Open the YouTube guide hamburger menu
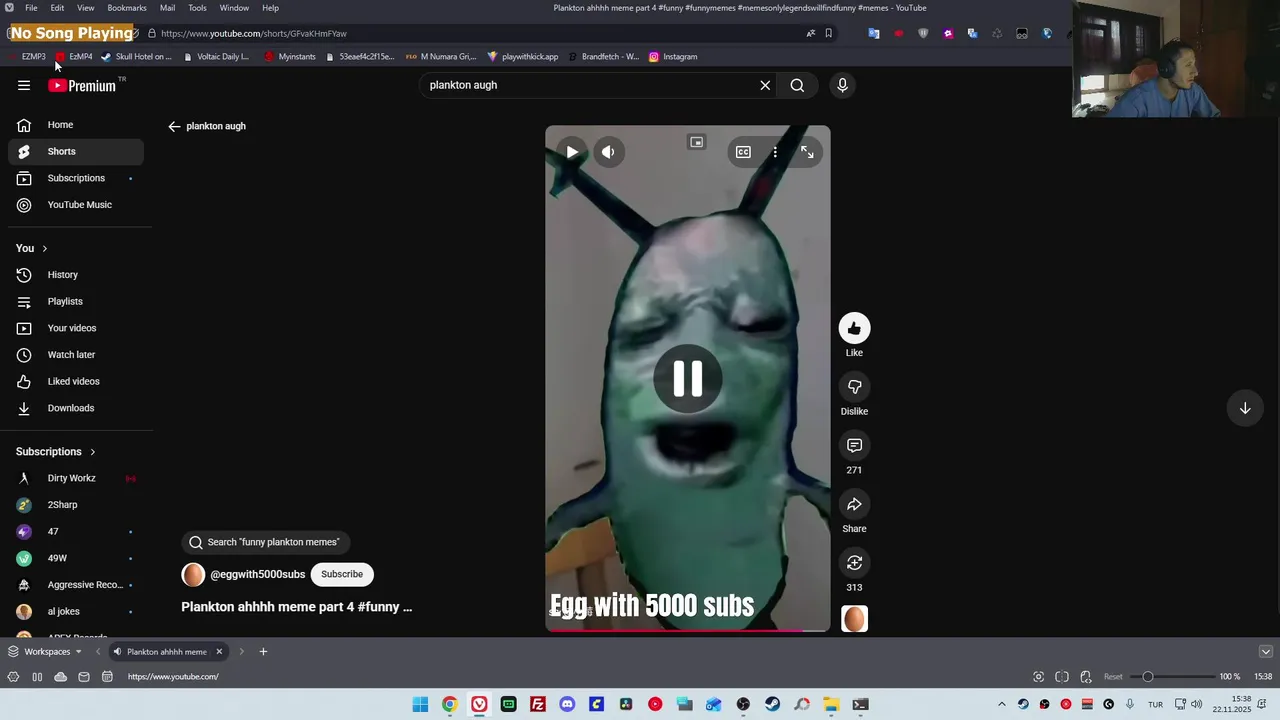Screen dimensions: 1280x720 tap(24, 85)
